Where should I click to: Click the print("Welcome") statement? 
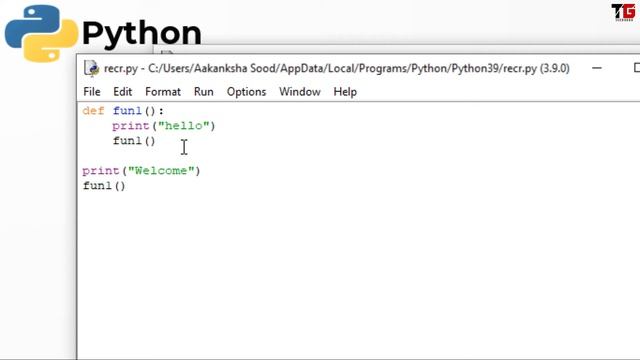(x=141, y=171)
